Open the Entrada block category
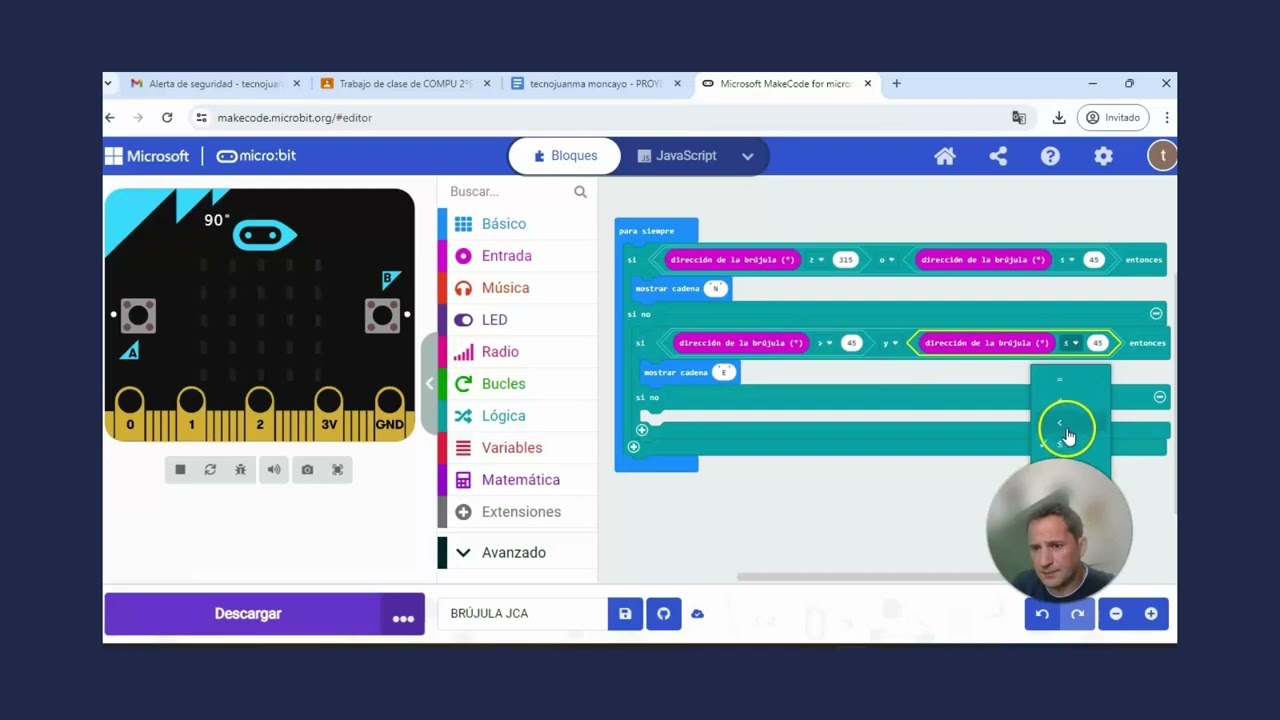 pyautogui.click(x=517, y=256)
